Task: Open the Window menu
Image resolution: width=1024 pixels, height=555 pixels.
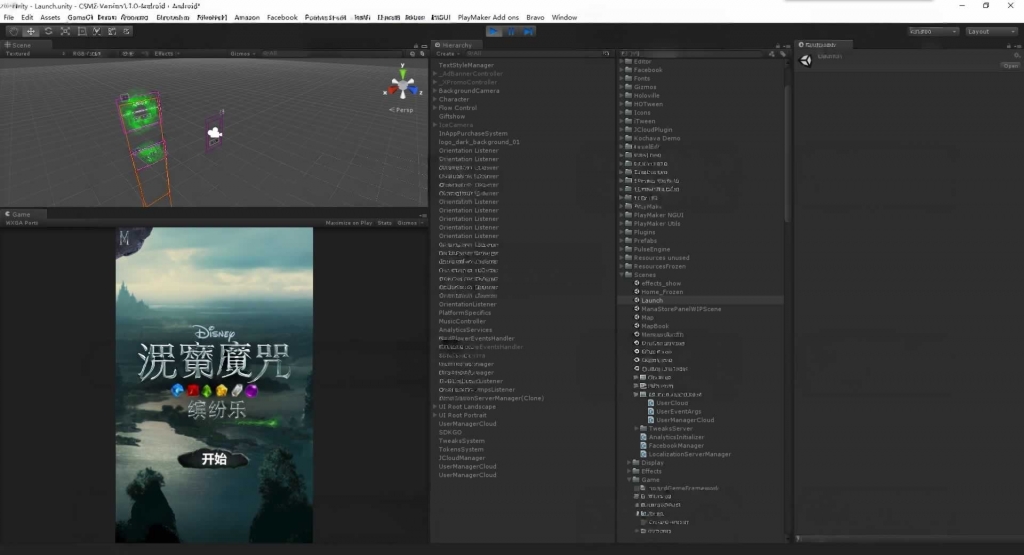Action: click(x=564, y=18)
